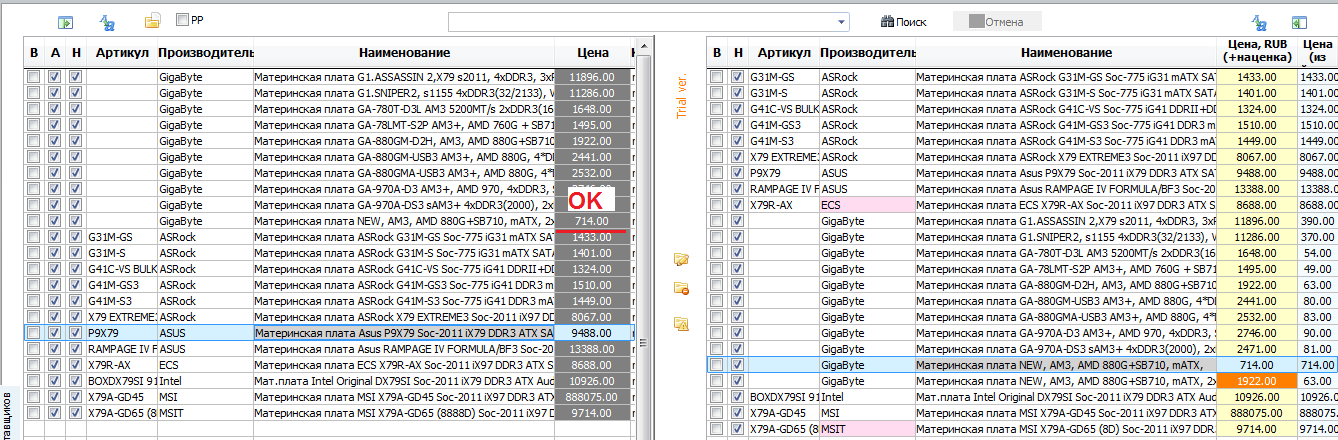Image resolution: width=1338 pixels, height=440 pixels.
Task: Click the 9714.00 yellow price cell, right table
Action: (x=1256, y=429)
